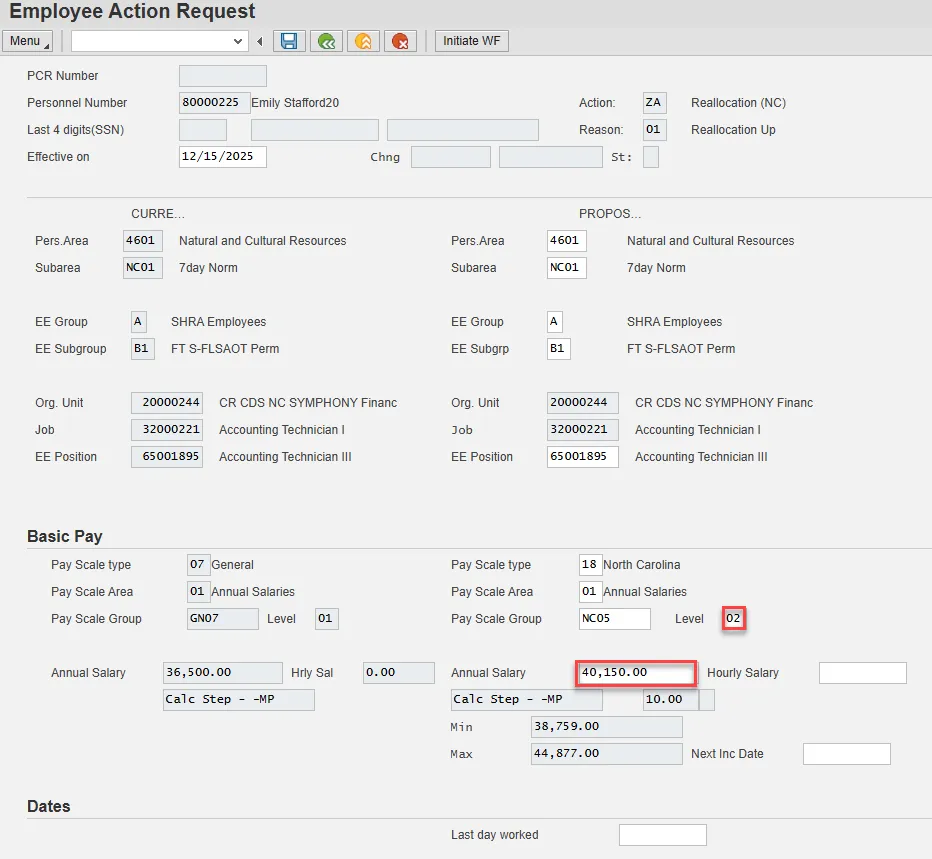
Task: Click the Save disk icon
Action: (x=289, y=41)
